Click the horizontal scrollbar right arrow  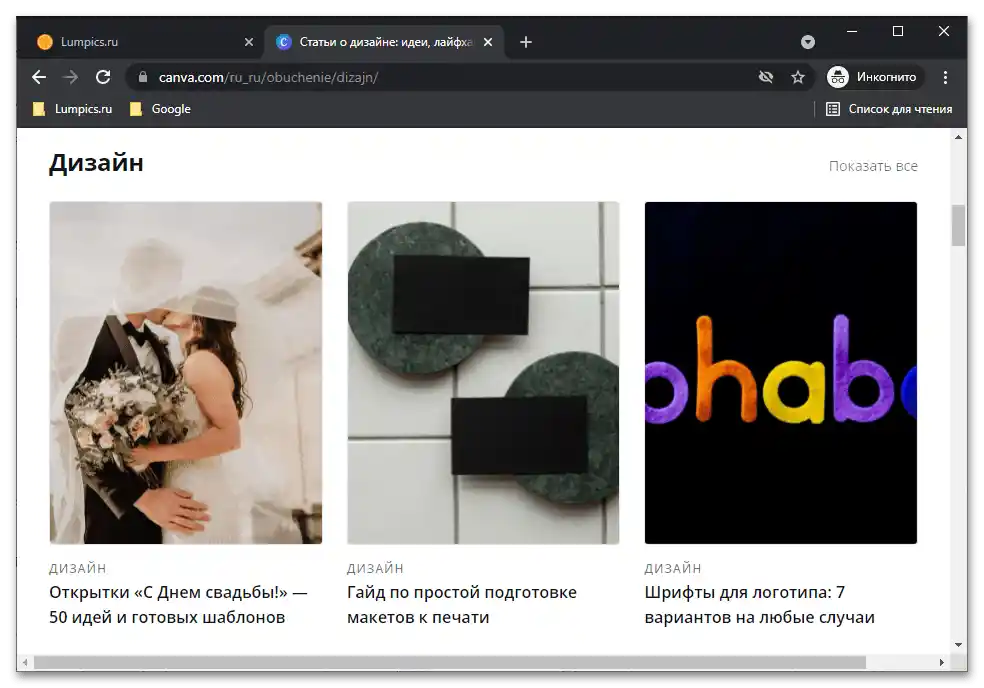[x=941, y=663]
